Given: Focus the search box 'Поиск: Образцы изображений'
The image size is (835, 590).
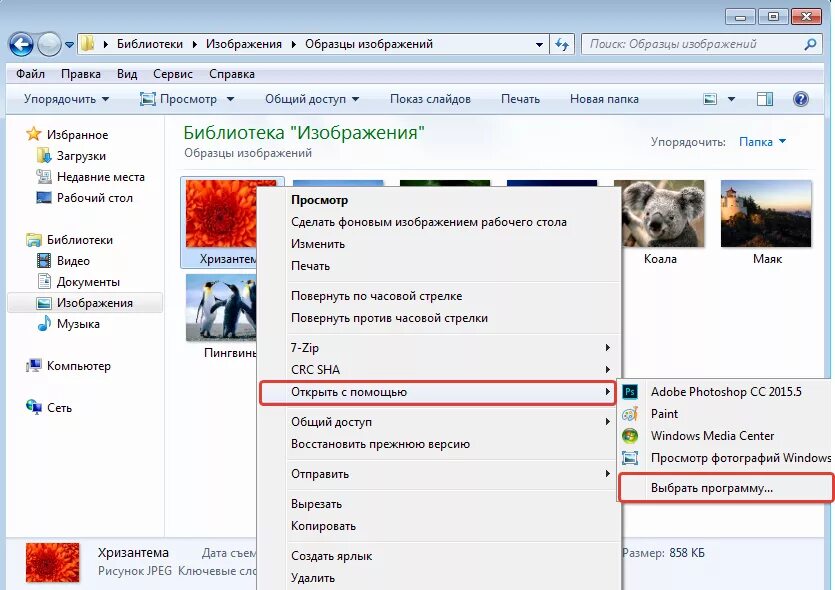Looking at the screenshot, I should click(x=702, y=44).
